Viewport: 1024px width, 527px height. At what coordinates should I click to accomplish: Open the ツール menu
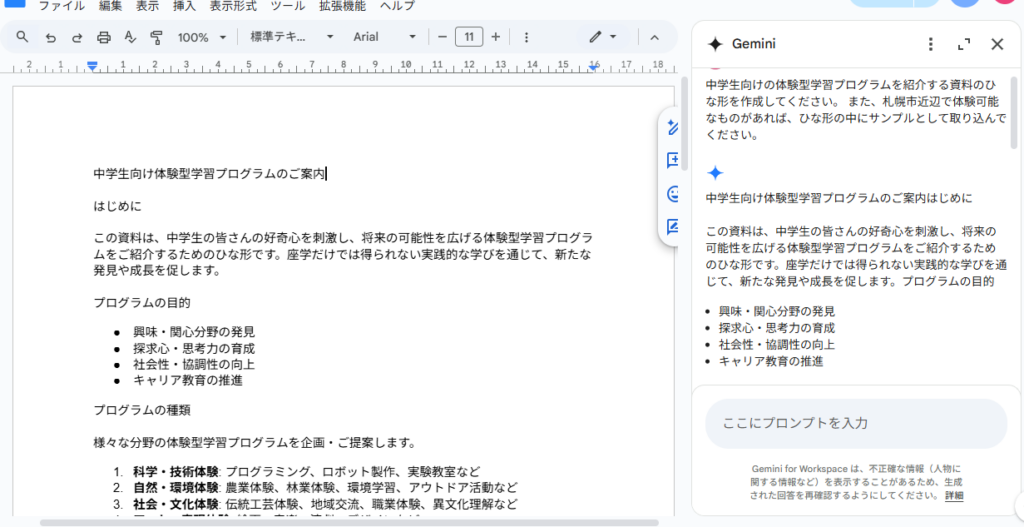click(x=287, y=7)
